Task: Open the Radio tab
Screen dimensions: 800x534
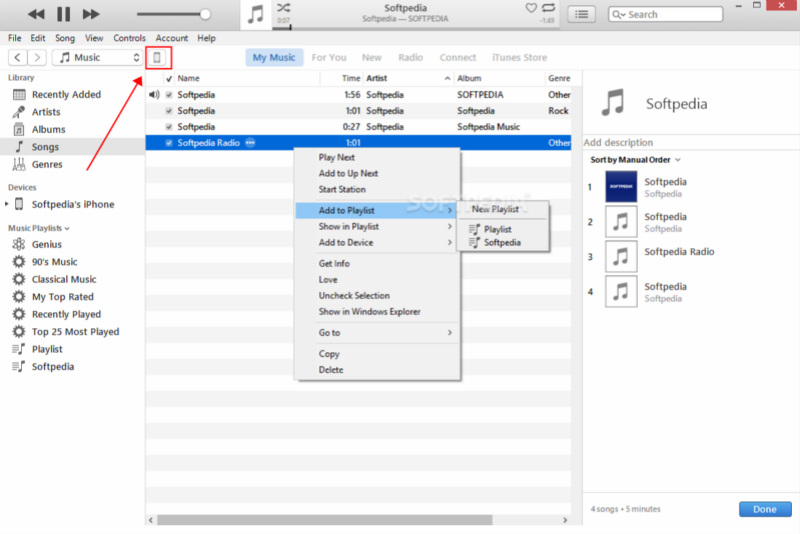Action: 410,58
